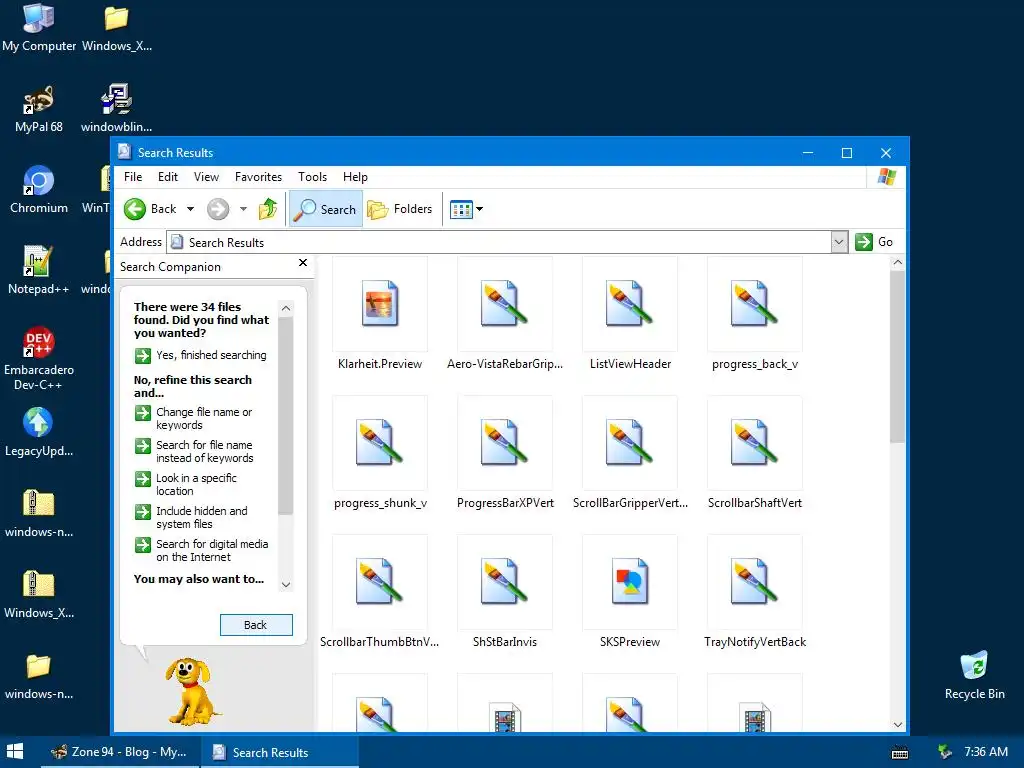Image resolution: width=1024 pixels, height=768 pixels.
Task: Select the progress_back_v file icon
Action: [x=754, y=304]
